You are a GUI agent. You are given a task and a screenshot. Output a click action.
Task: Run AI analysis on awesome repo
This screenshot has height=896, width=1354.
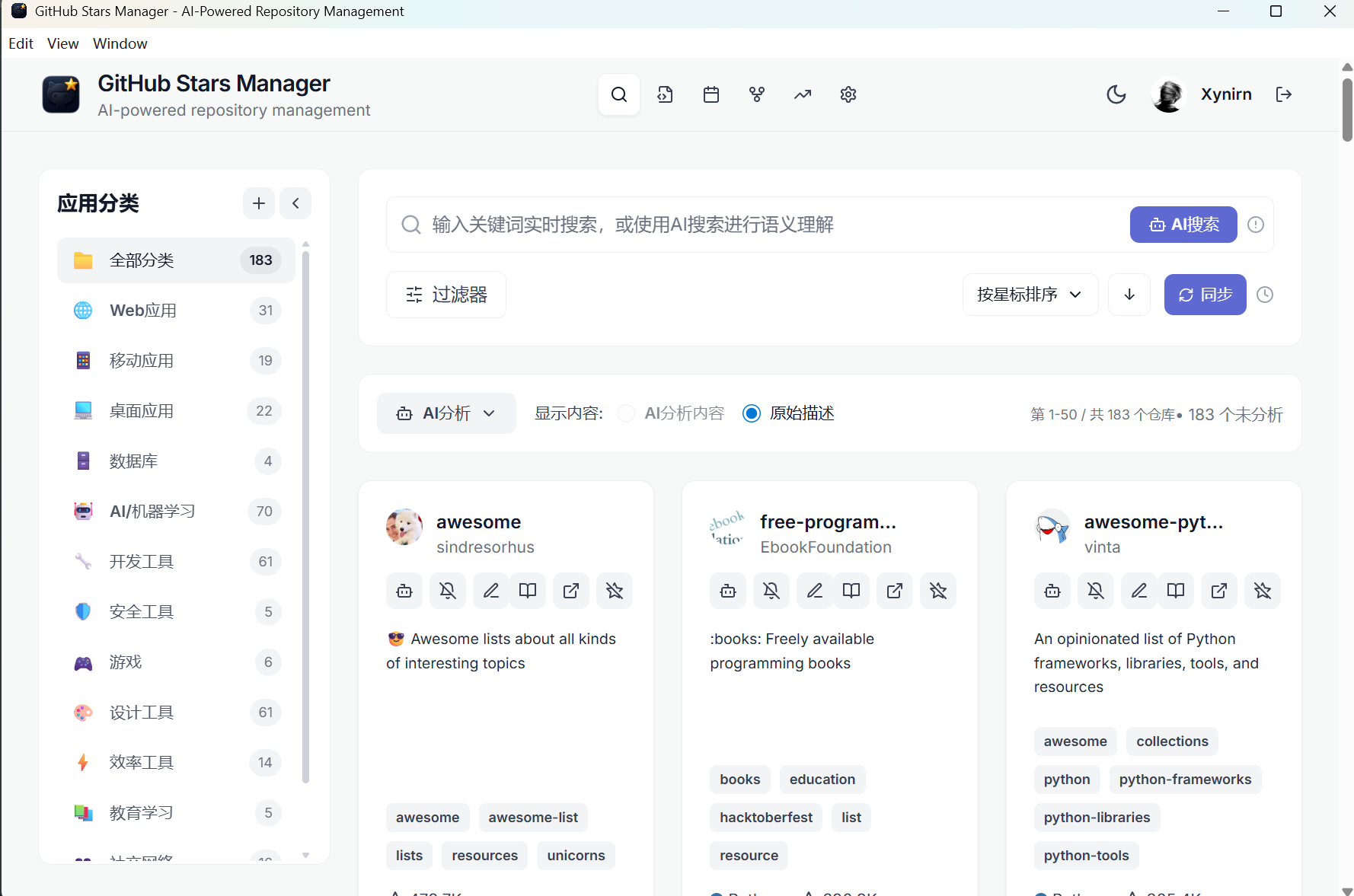(404, 591)
